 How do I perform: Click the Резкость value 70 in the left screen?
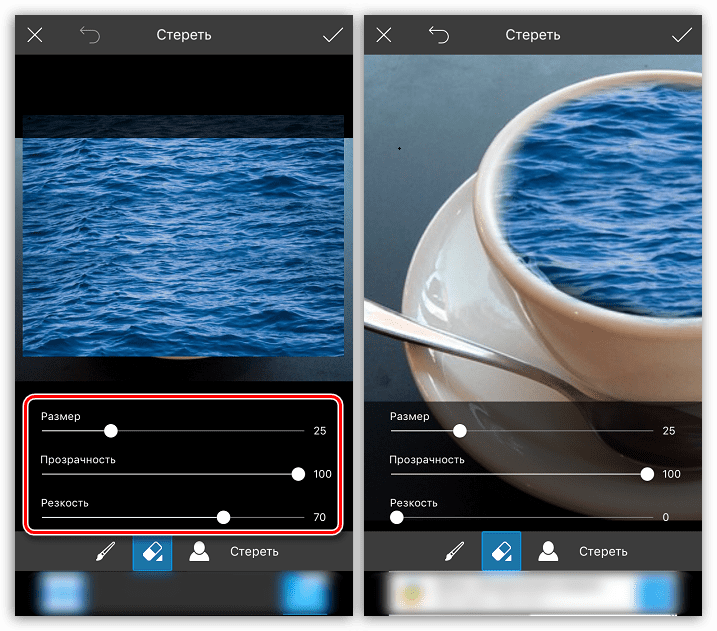coord(320,517)
